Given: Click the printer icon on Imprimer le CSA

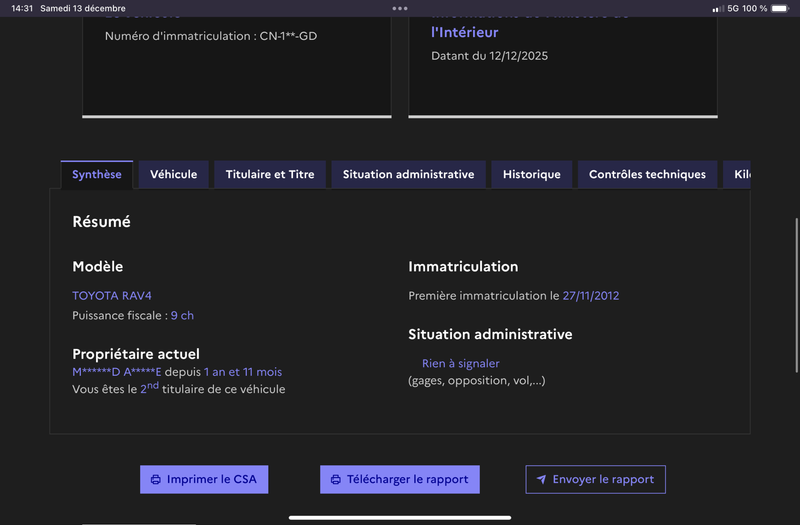Looking at the screenshot, I should (156, 480).
